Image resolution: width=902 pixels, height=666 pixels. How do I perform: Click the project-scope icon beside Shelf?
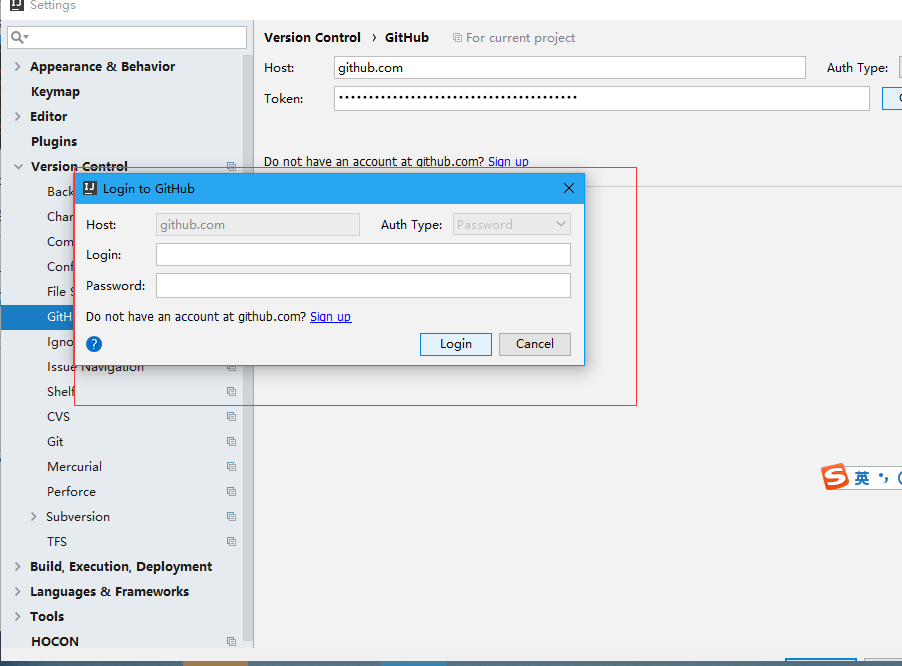click(x=231, y=392)
